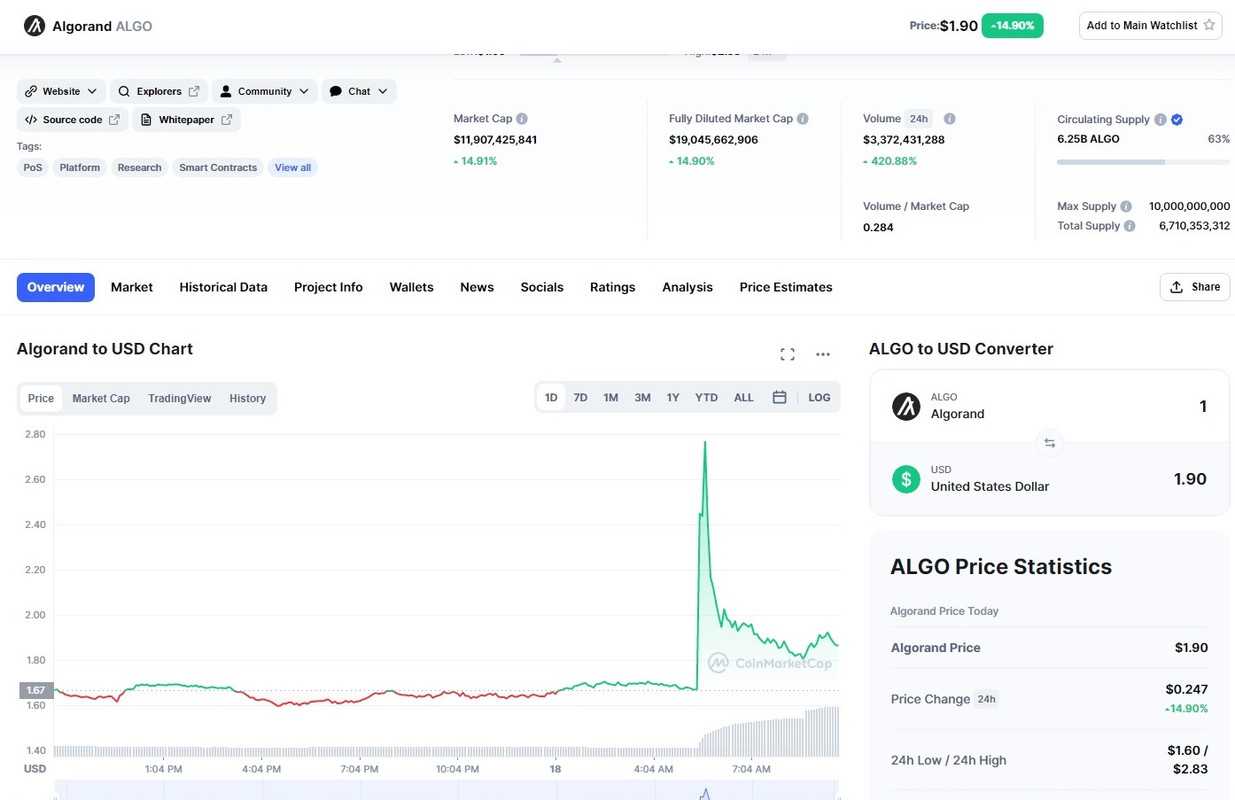The image size is (1235, 800).
Task: Switch chart to TradingView view
Action: [180, 398]
